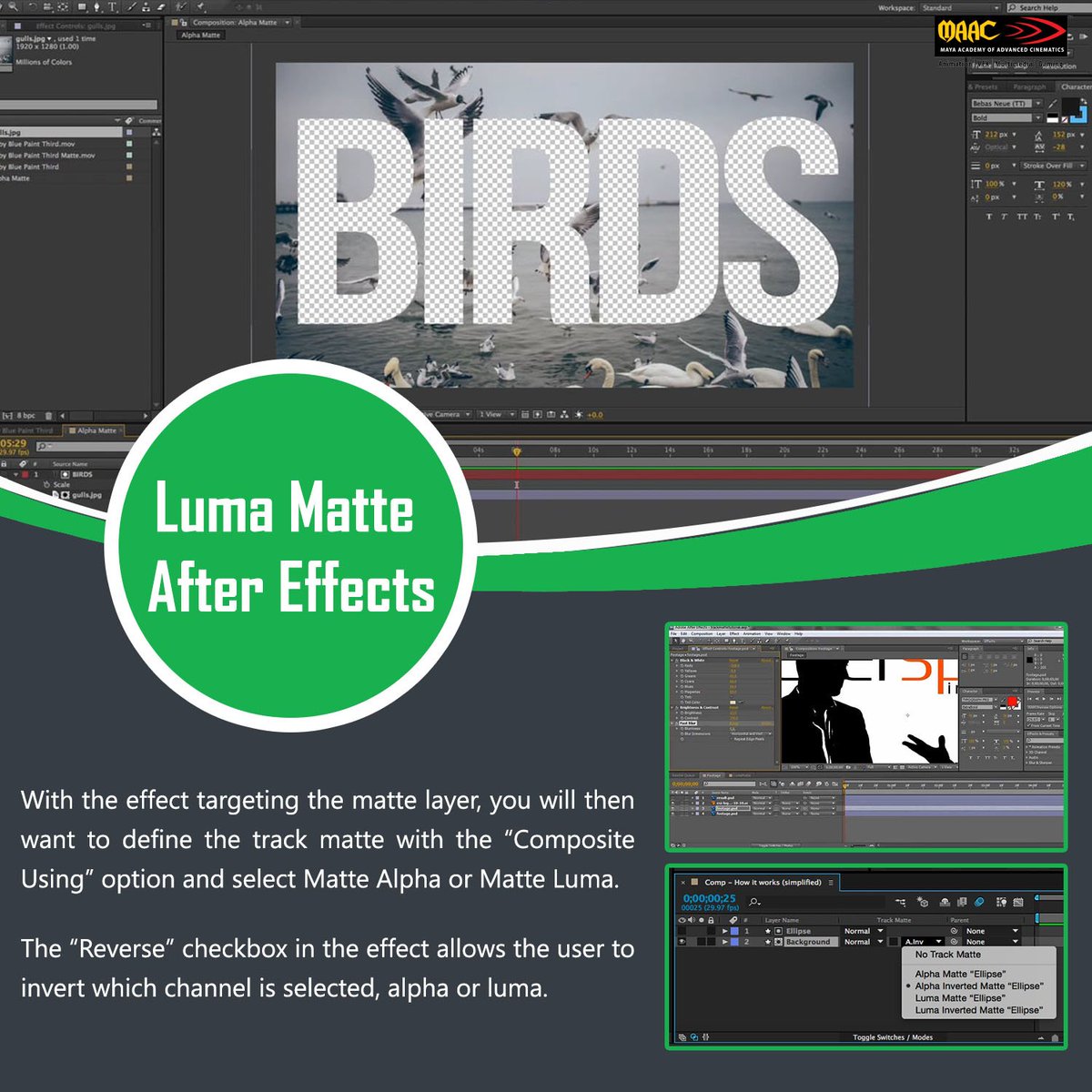Select the Pen tool

coord(97,6)
